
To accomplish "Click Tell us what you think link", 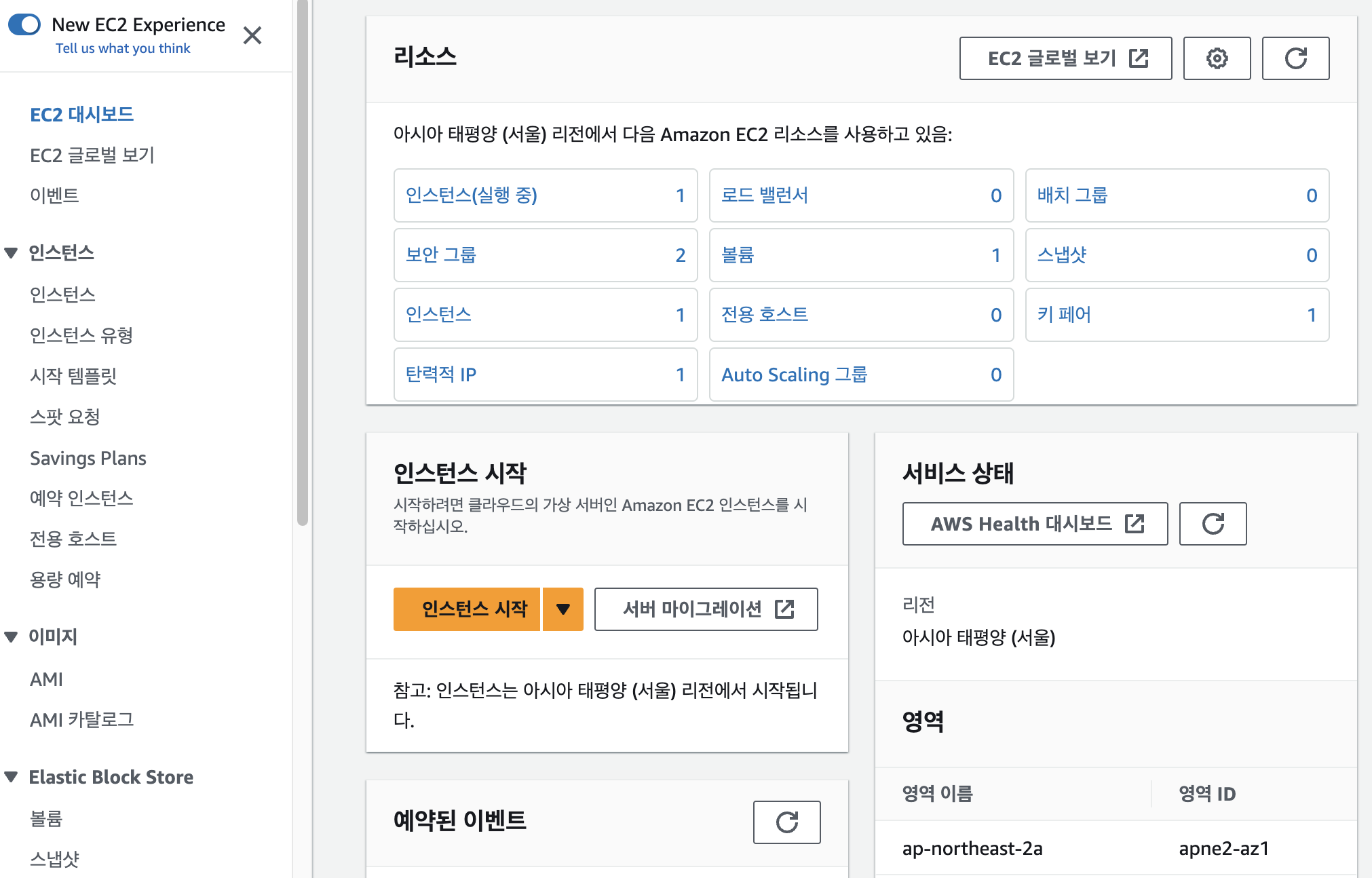I will 123,48.
